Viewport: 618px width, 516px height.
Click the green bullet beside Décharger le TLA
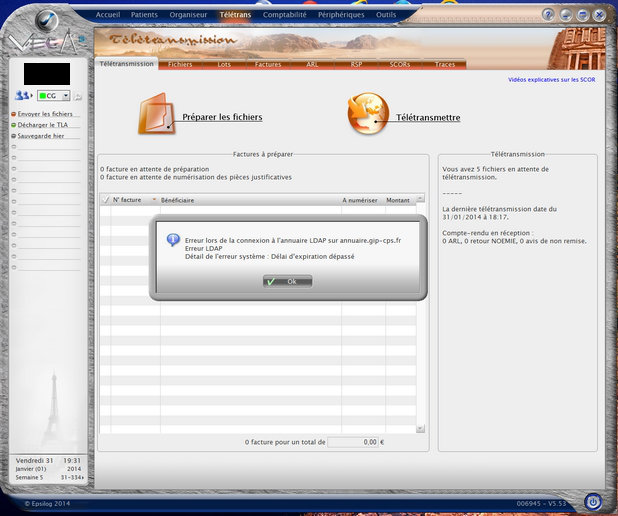pos(13,125)
